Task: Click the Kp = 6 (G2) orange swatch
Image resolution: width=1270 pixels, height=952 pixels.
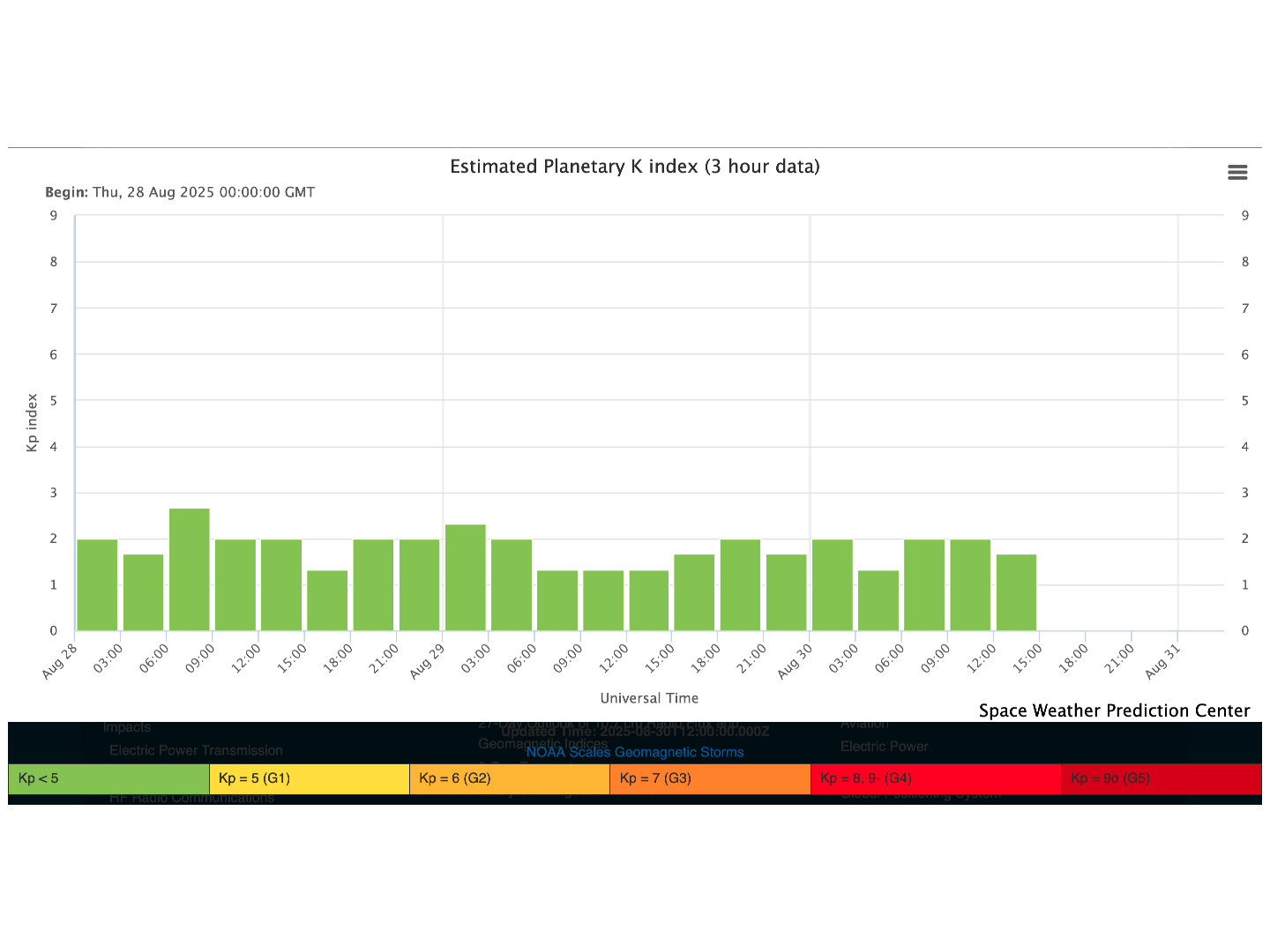Action: pos(509,778)
